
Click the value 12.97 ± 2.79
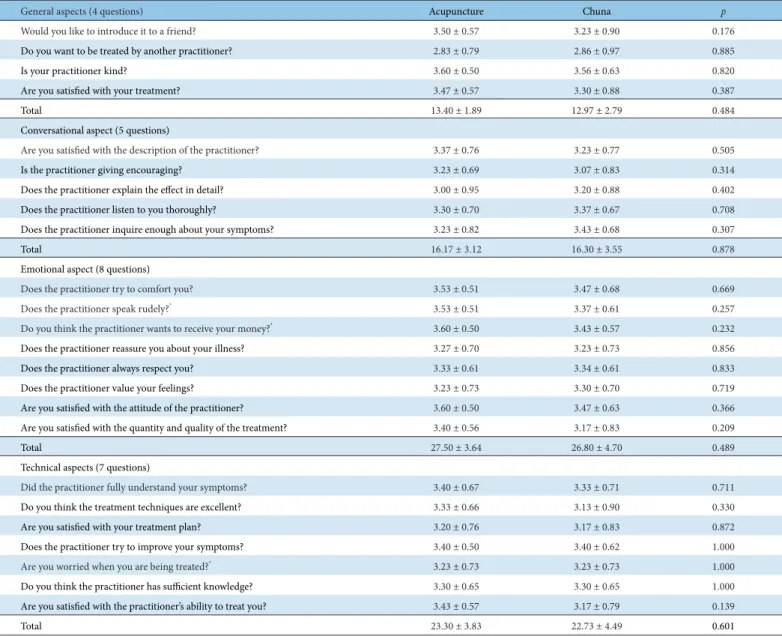pos(596,110)
